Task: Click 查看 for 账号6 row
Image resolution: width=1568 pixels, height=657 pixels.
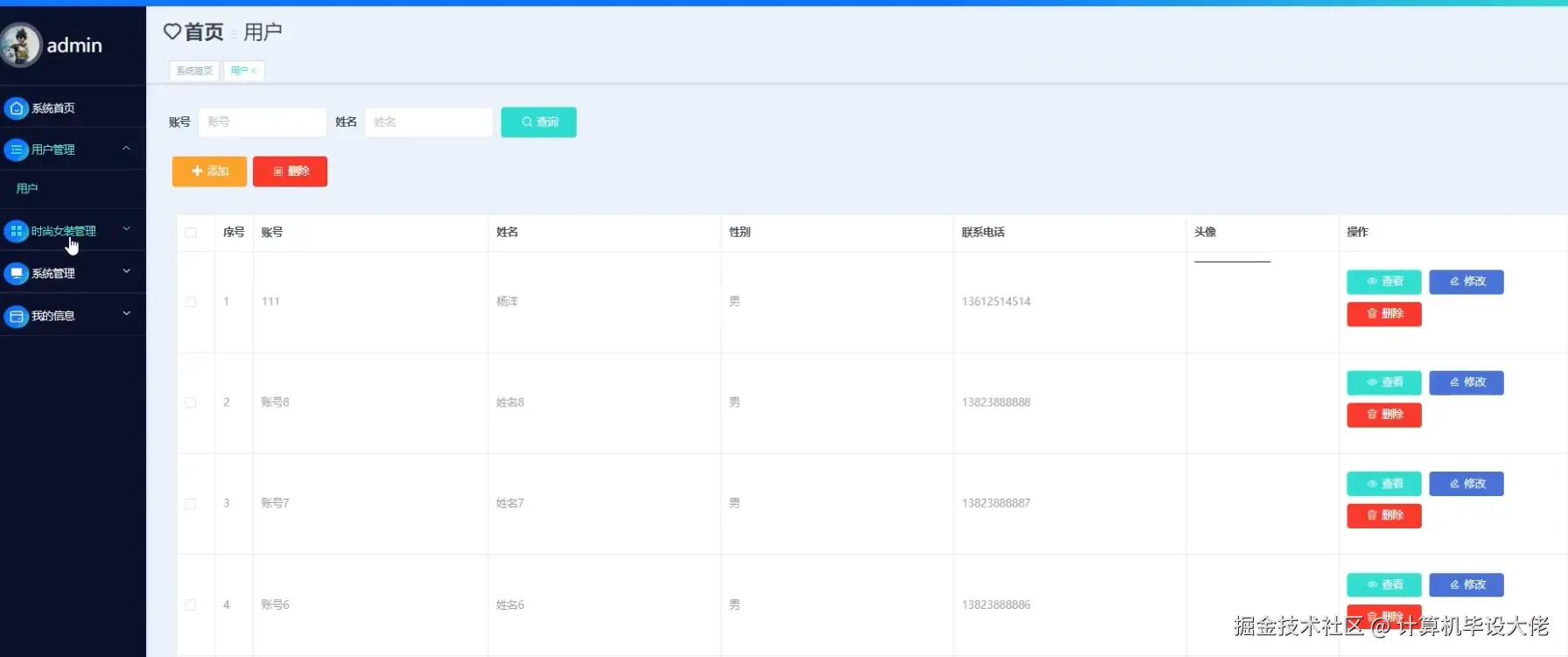Action: (x=1384, y=585)
